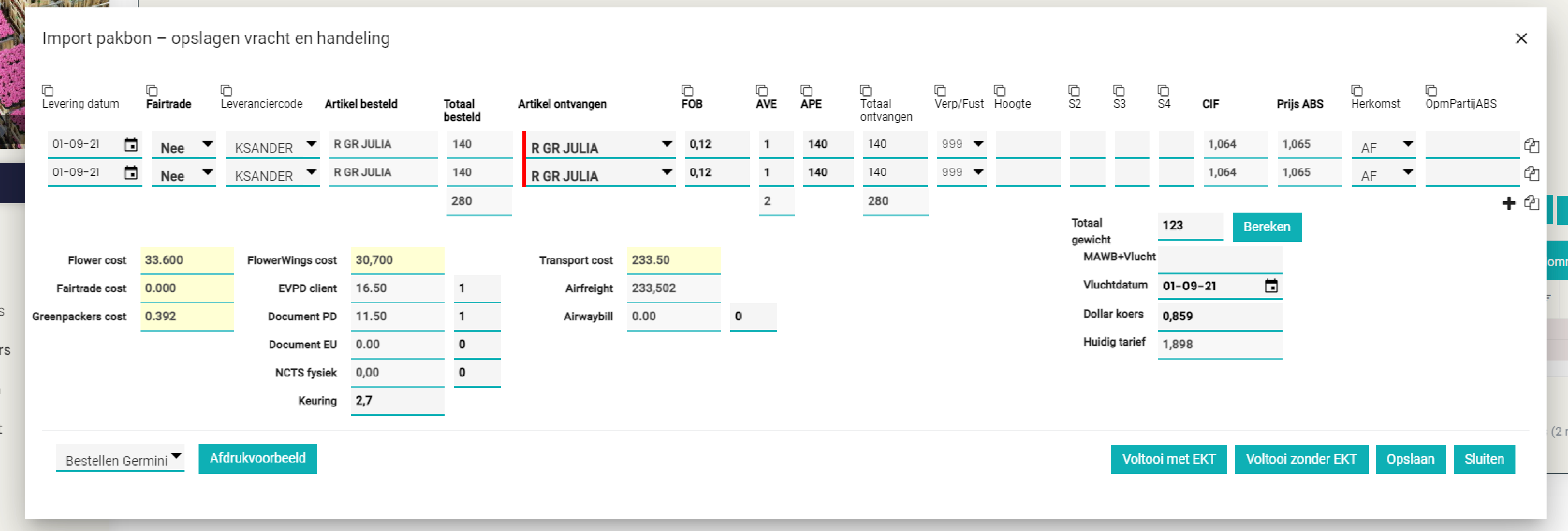Open first row Herkomst AF dropdown
The image size is (1568, 531).
tap(1384, 145)
